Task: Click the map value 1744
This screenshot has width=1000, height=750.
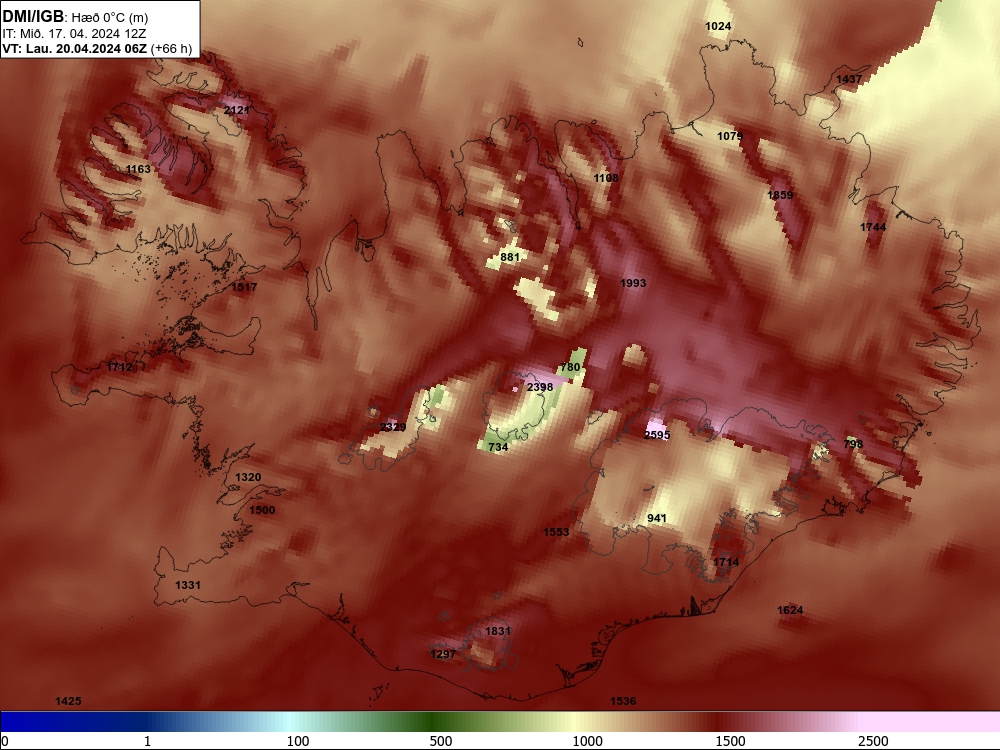Action: tap(873, 227)
